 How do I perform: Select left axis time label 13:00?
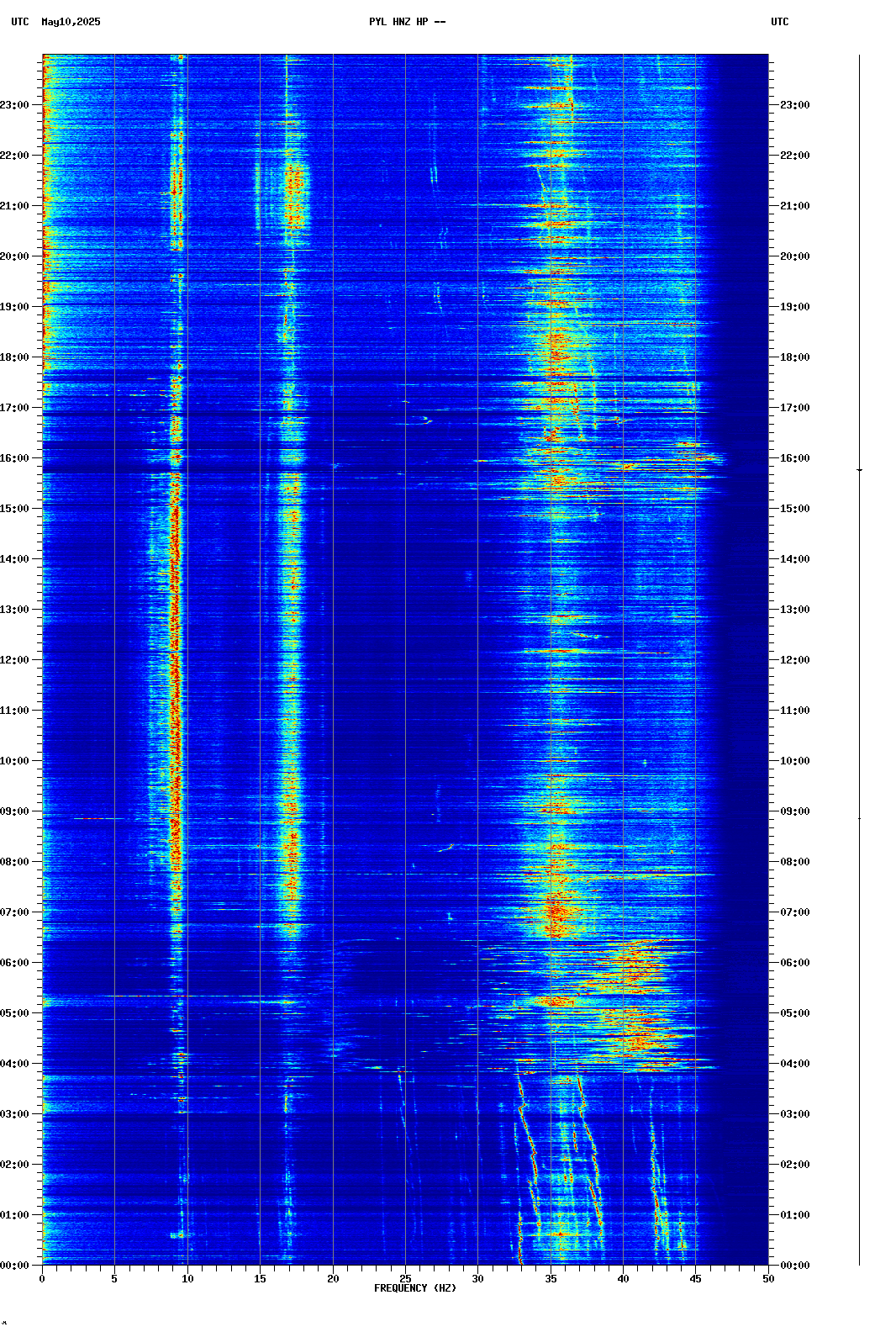[x=14, y=610]
